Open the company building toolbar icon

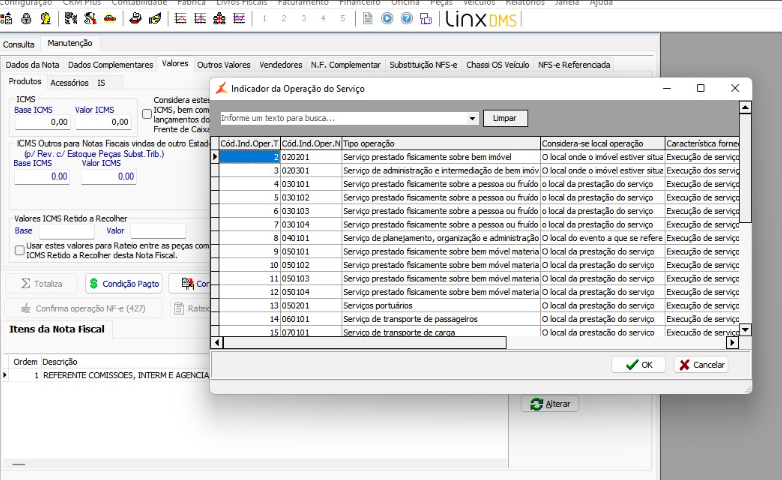[x=6, y=19]
